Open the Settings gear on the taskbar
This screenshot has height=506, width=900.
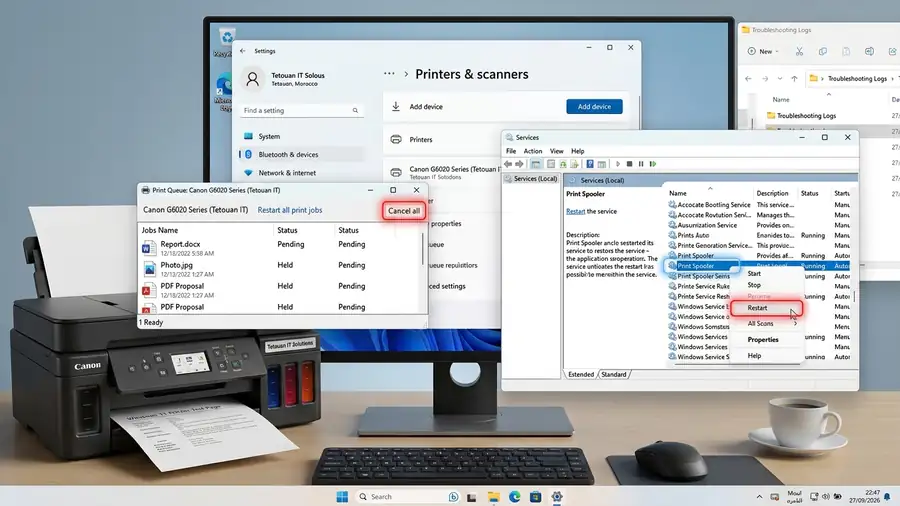coord(557,497)
